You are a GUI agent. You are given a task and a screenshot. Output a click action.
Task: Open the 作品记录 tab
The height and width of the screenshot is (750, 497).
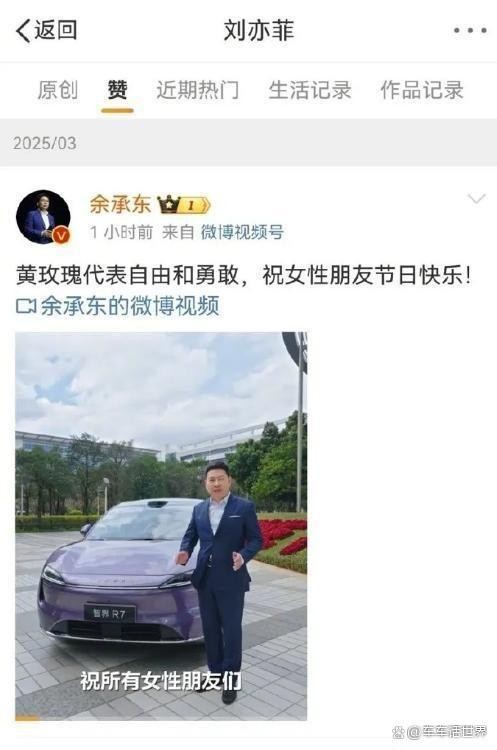click(421, 90)
